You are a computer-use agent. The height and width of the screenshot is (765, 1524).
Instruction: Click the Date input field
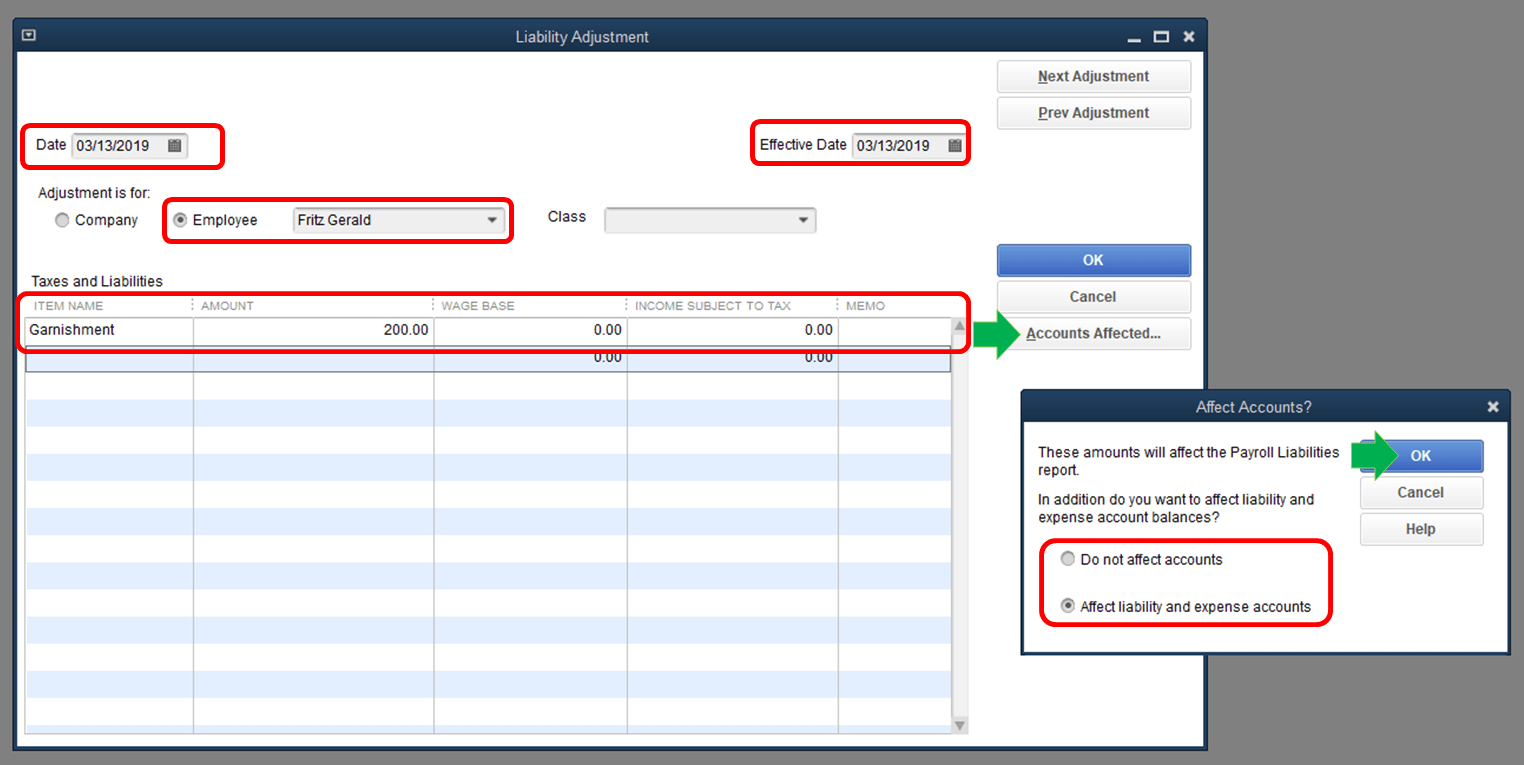(116, 146)
